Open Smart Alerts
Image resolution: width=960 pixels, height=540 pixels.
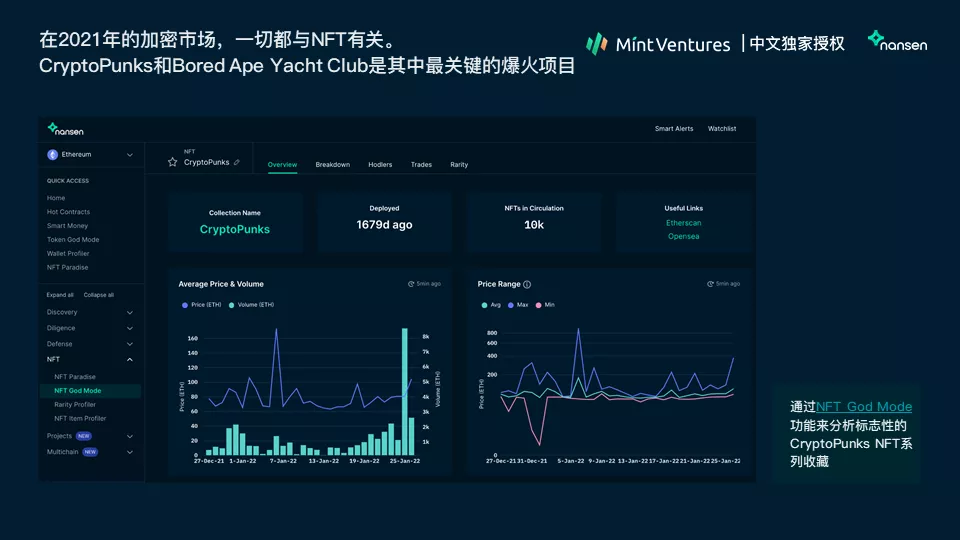tap(674, 129)
